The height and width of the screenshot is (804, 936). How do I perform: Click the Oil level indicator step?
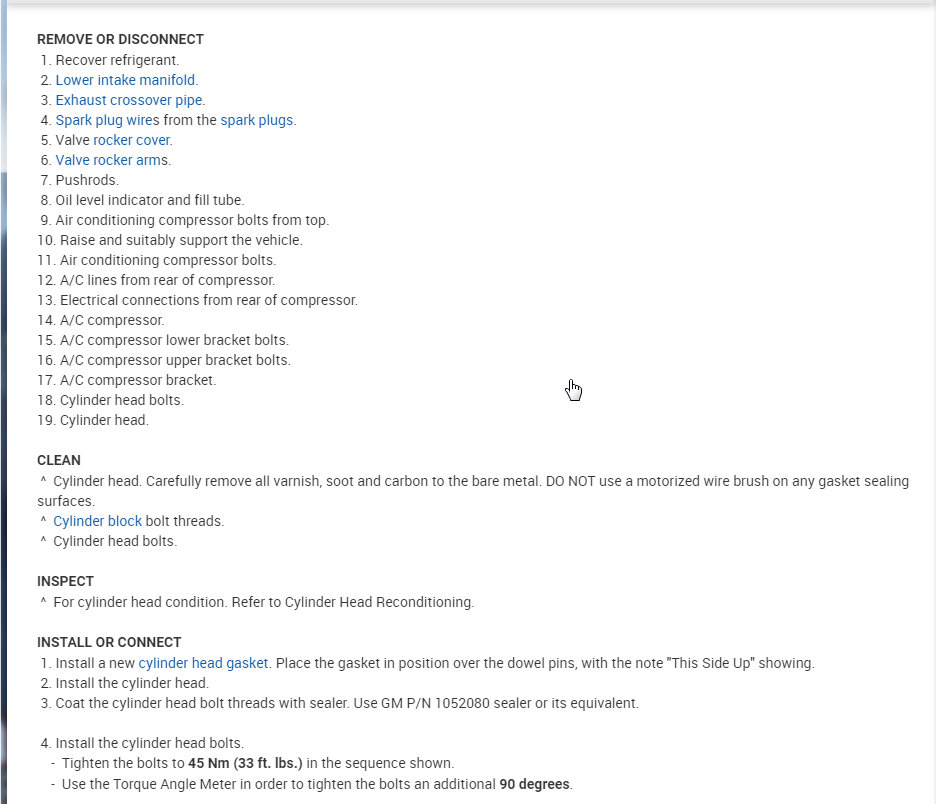(150, 200)
